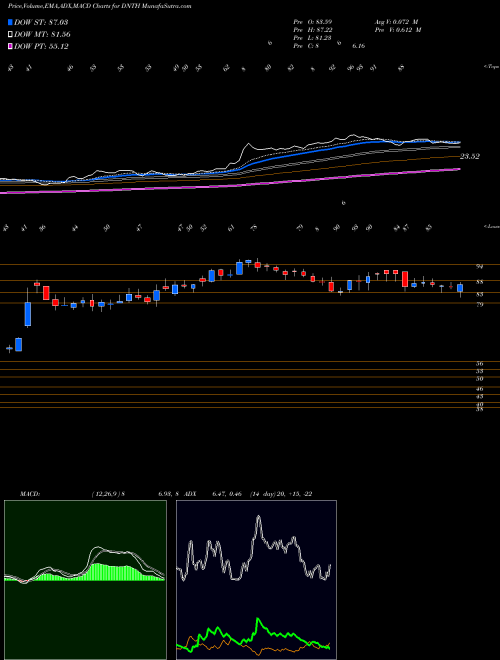This screenshot has height=660, width=500.
Task: Click the last blue candlestick on the right
Action: point(460,288)
